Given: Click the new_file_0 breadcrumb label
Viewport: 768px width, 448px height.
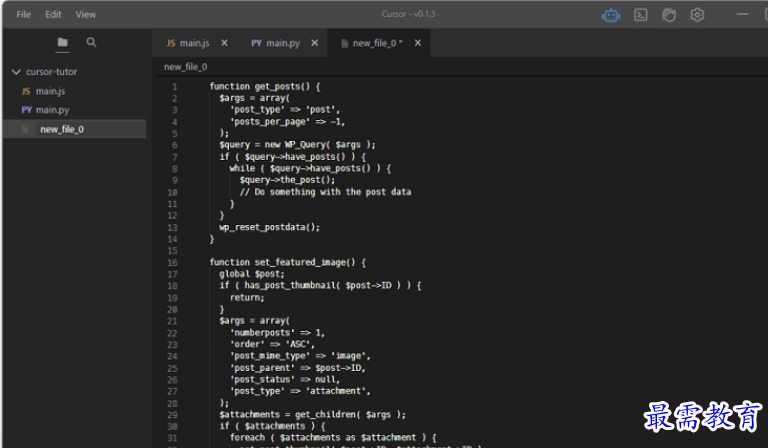Looking at the screenshot, I should click(x=185, y=67).
